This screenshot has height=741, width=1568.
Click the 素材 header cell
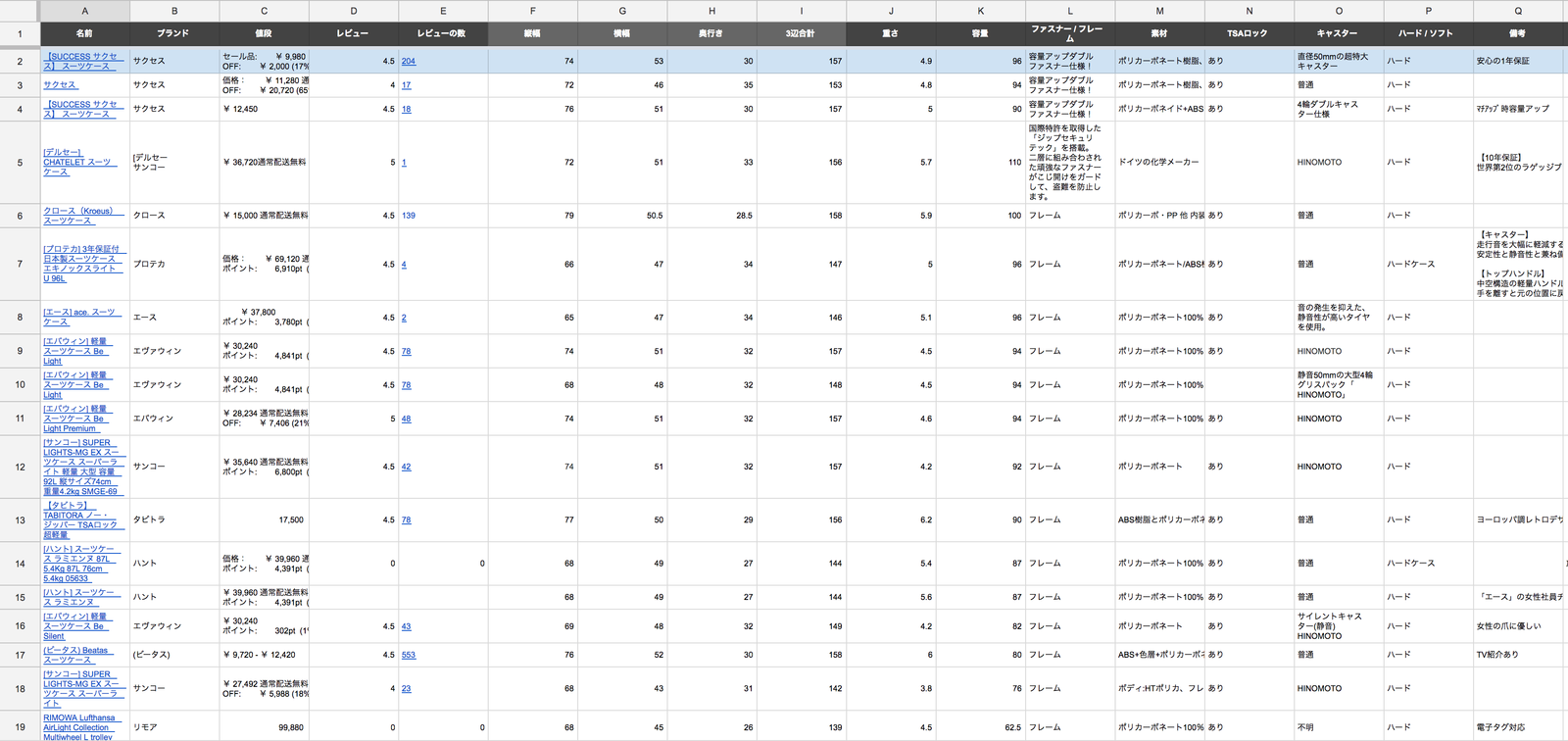pyautogui.click(x=1159, y=33)
